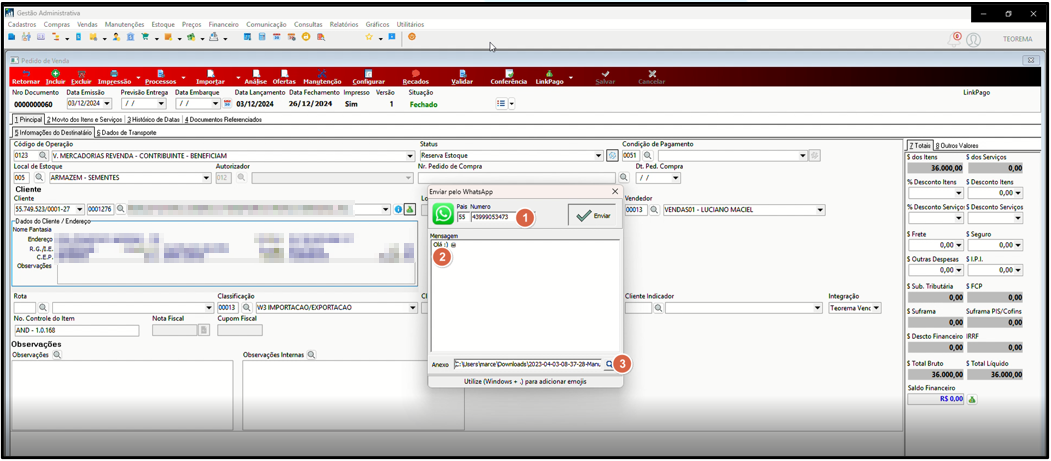Screen dimensions: 1051x461
Task: Click the document icon next to Nota Fiscal field
Action: [204, 330]
